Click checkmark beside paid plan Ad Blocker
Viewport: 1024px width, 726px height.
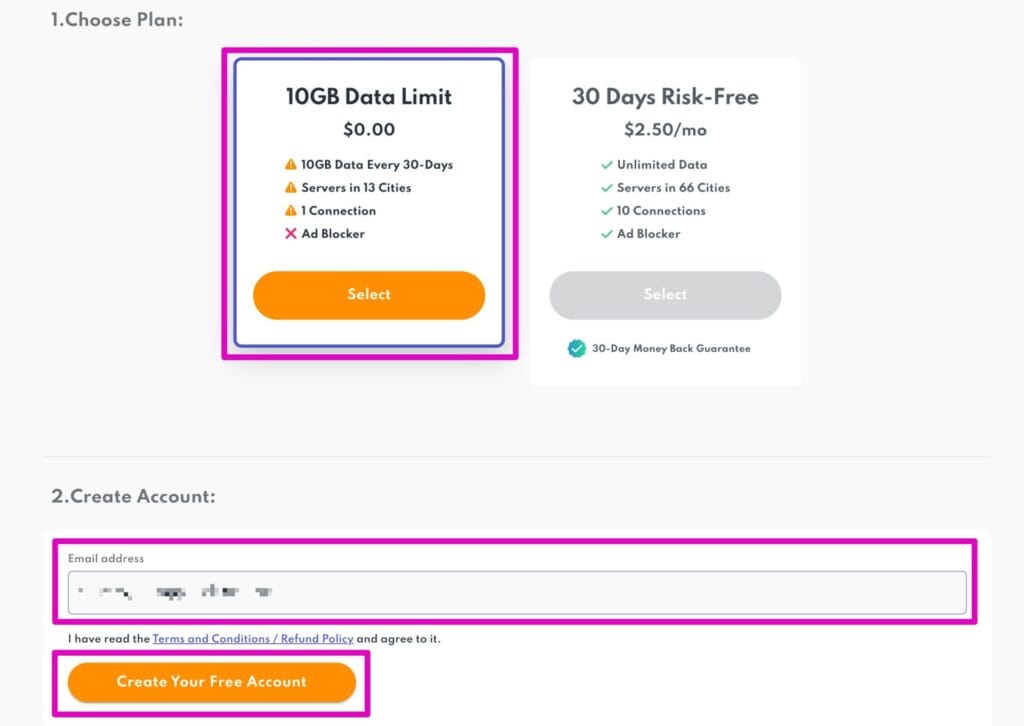tap(606, 234)
